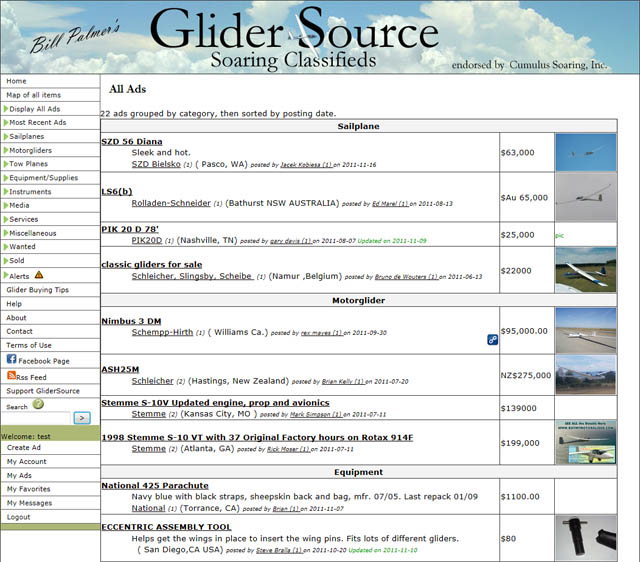Open the PIK 20 D 78' ad
Viewport: 640px width, 562px height.
(x=130, y=229)
